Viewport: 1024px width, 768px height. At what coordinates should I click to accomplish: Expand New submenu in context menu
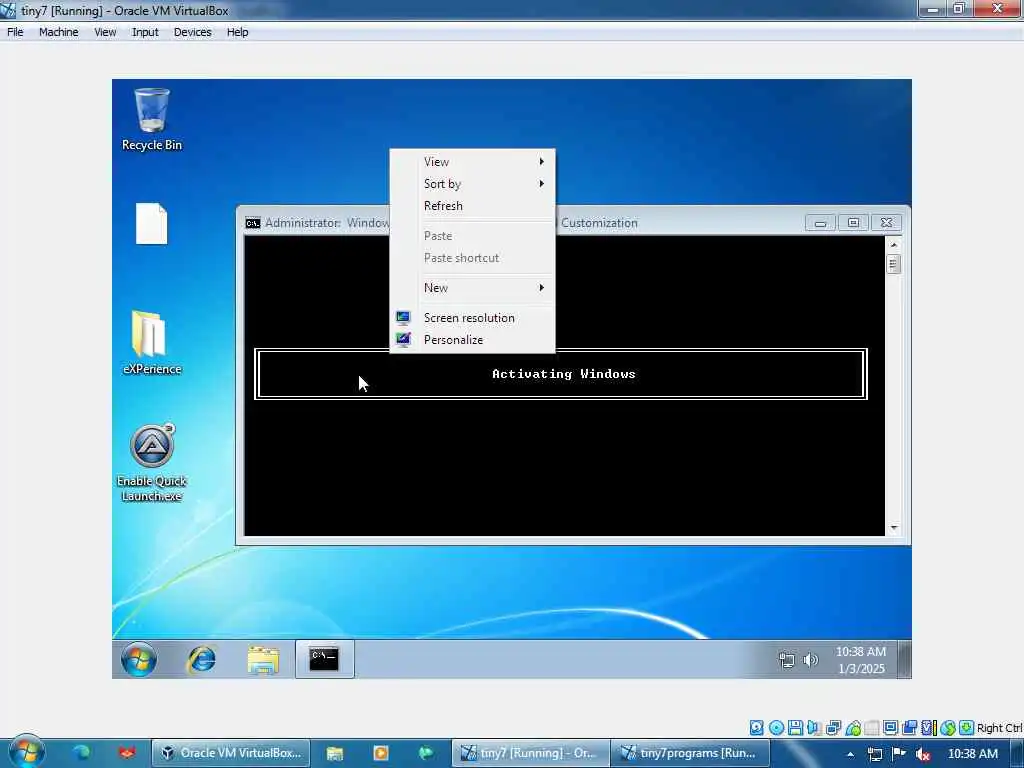click(x=472, y=288)
